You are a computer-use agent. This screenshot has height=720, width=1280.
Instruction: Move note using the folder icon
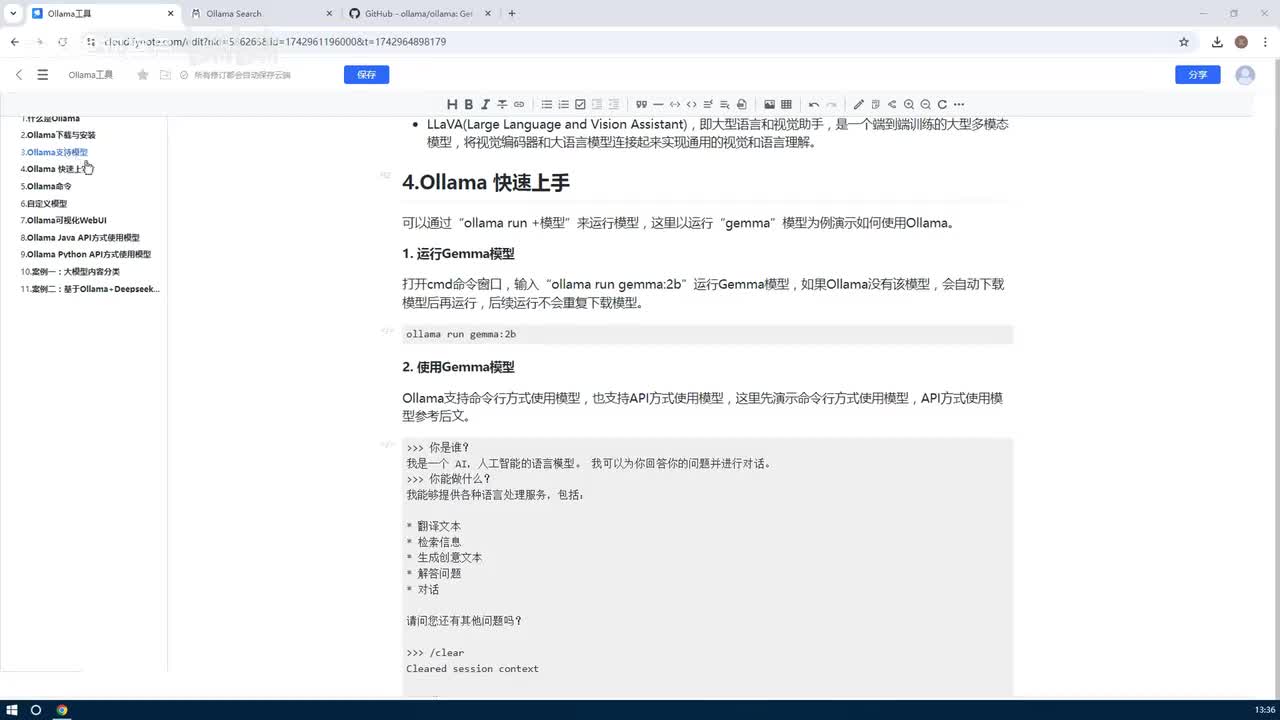165,75
